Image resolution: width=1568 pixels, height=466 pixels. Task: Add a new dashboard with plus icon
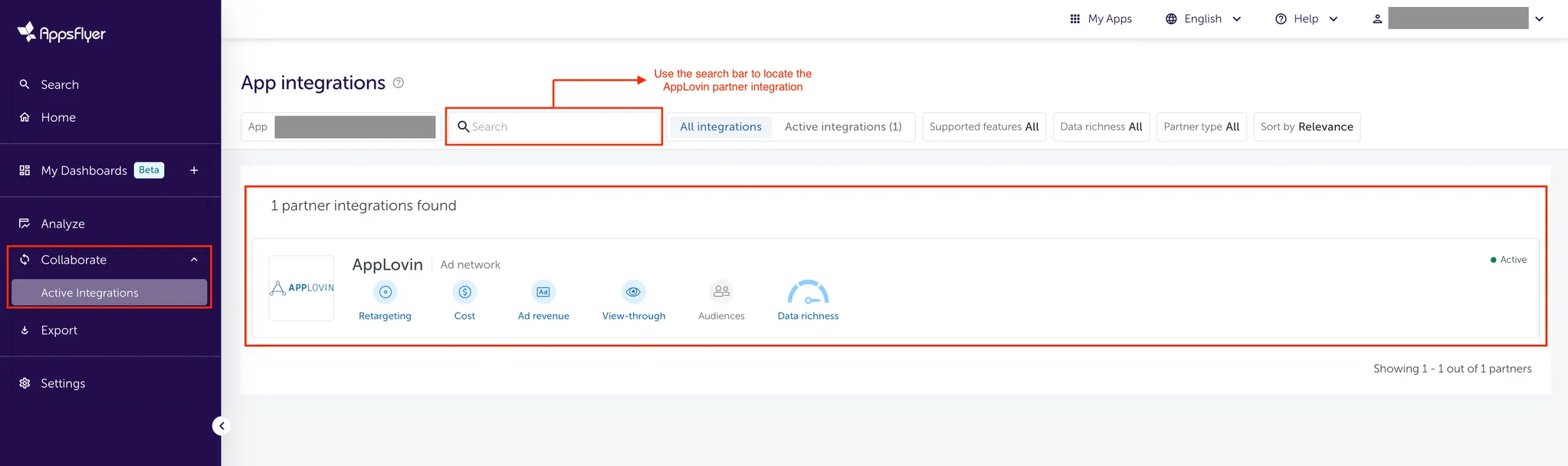pyautogui.click(x=194, y=170)
